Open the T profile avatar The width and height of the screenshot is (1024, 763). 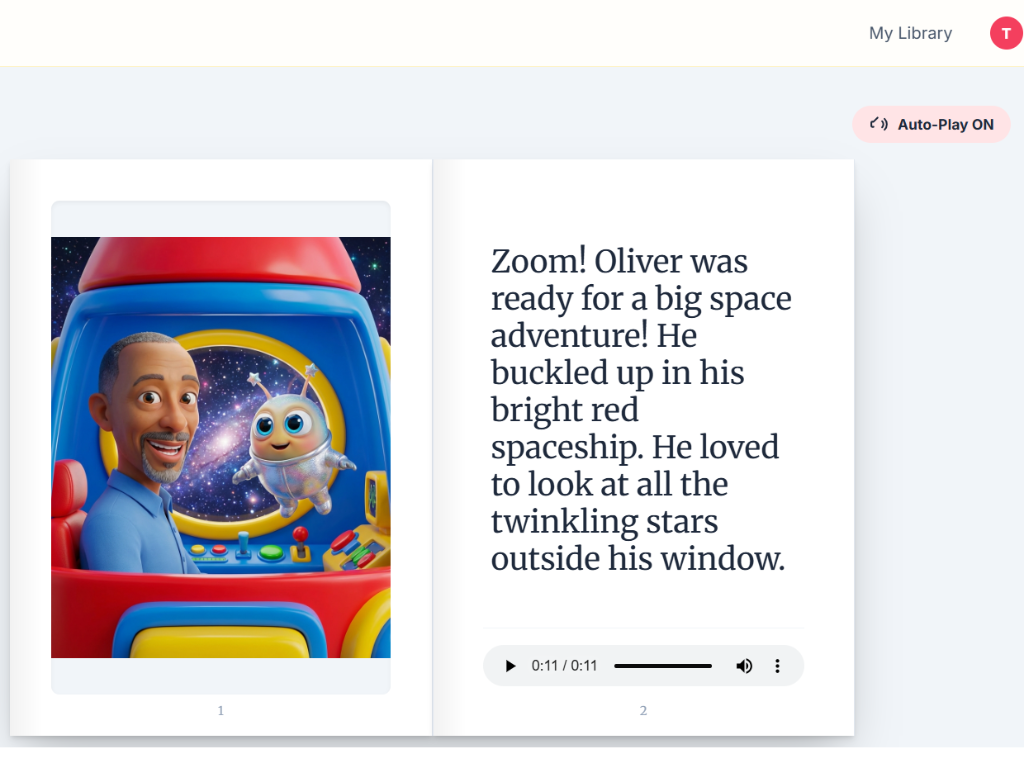[x=1005, y=32]
